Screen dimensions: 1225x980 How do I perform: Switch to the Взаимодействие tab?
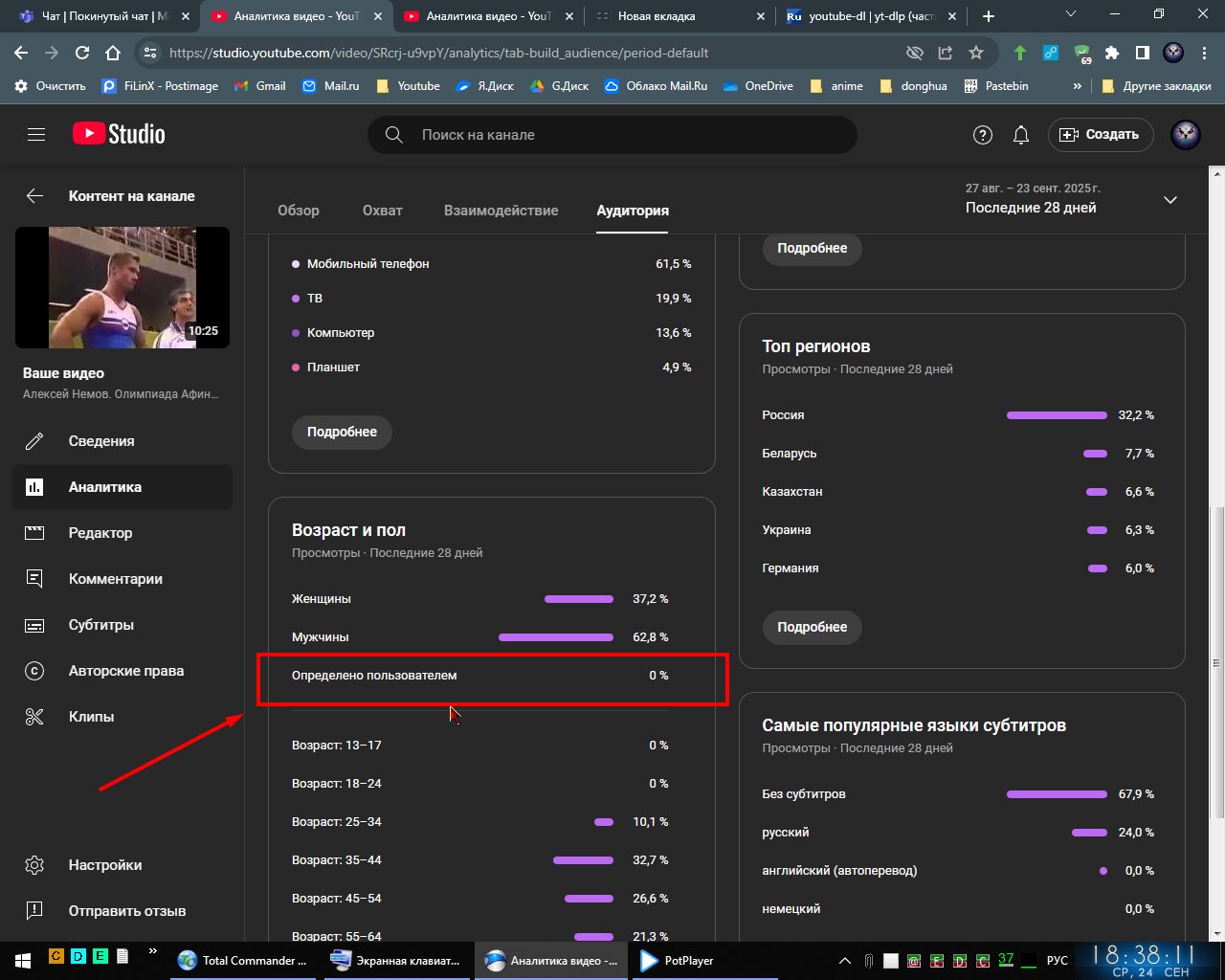[x=501, y=211]
